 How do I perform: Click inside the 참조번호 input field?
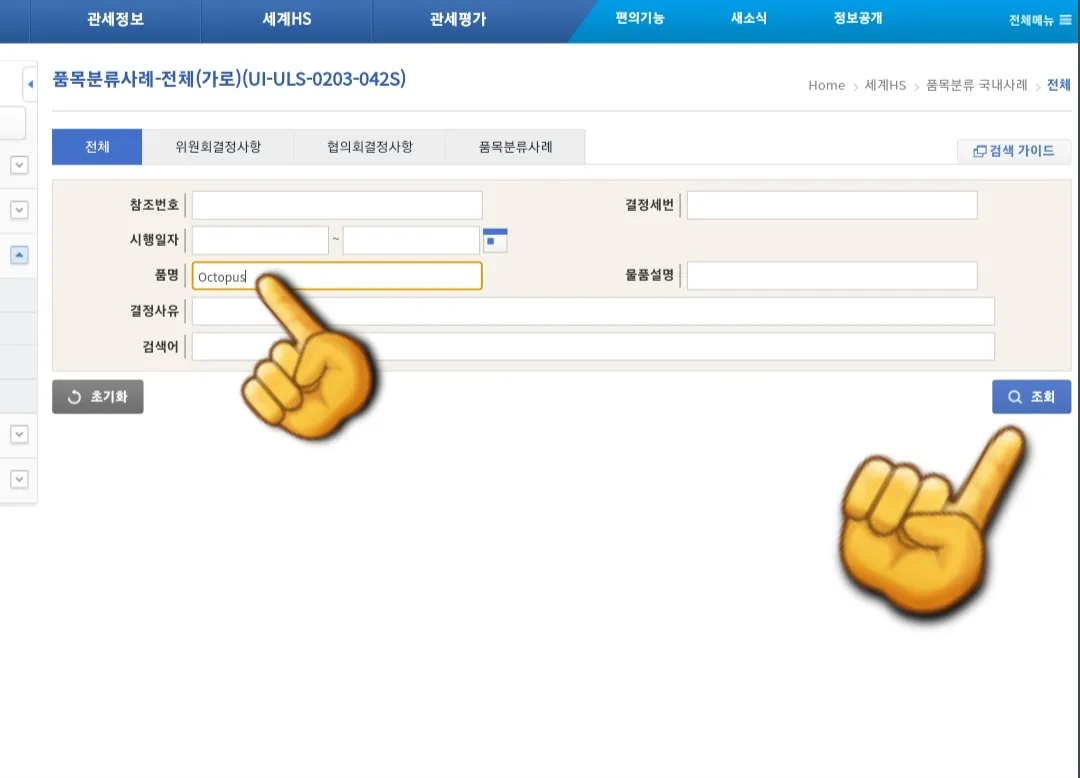[336, 204]
